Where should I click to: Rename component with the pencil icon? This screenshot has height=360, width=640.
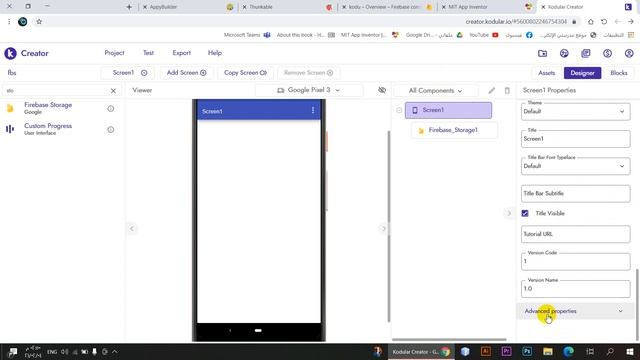[x=491, y=90]
